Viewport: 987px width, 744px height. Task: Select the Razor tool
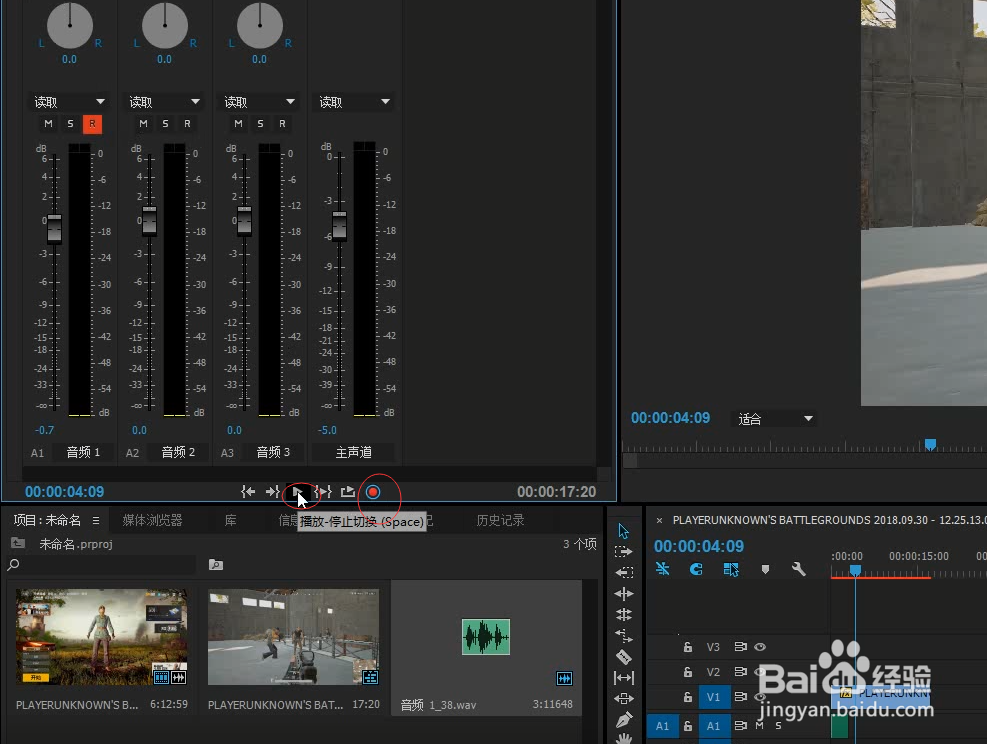623,657
